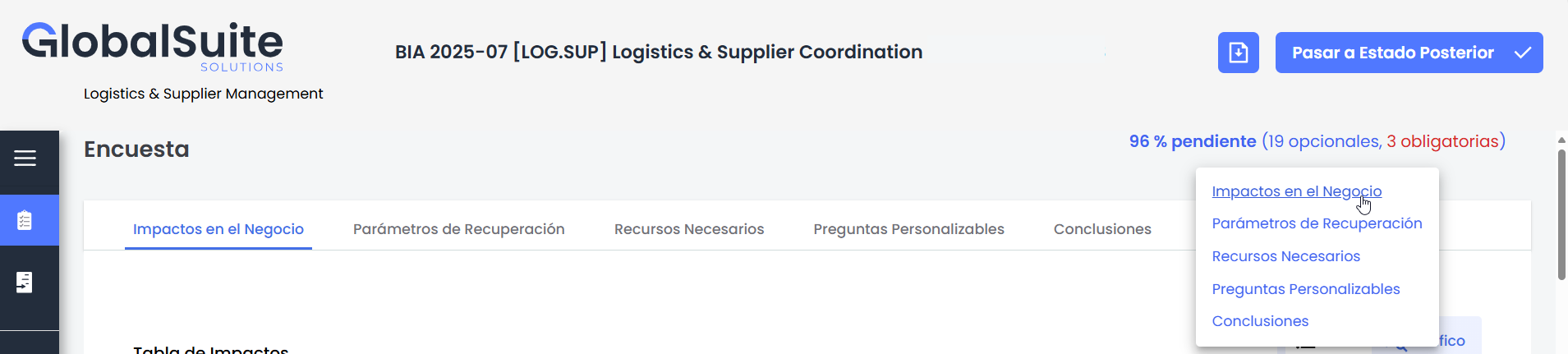Viewport: 1568px width, 354px height.
Task: Click the checkmark on Pasar a Estado Posterior
Action: pyautogui.click(x=1522, y=53)
